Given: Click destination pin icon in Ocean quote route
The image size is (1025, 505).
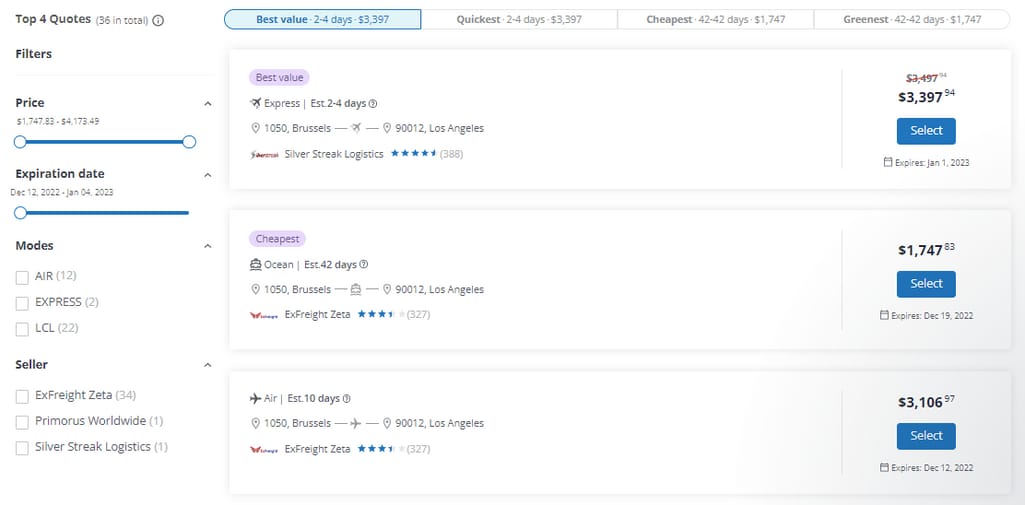Looking at the screenshot, I should (x=387, y=289).
